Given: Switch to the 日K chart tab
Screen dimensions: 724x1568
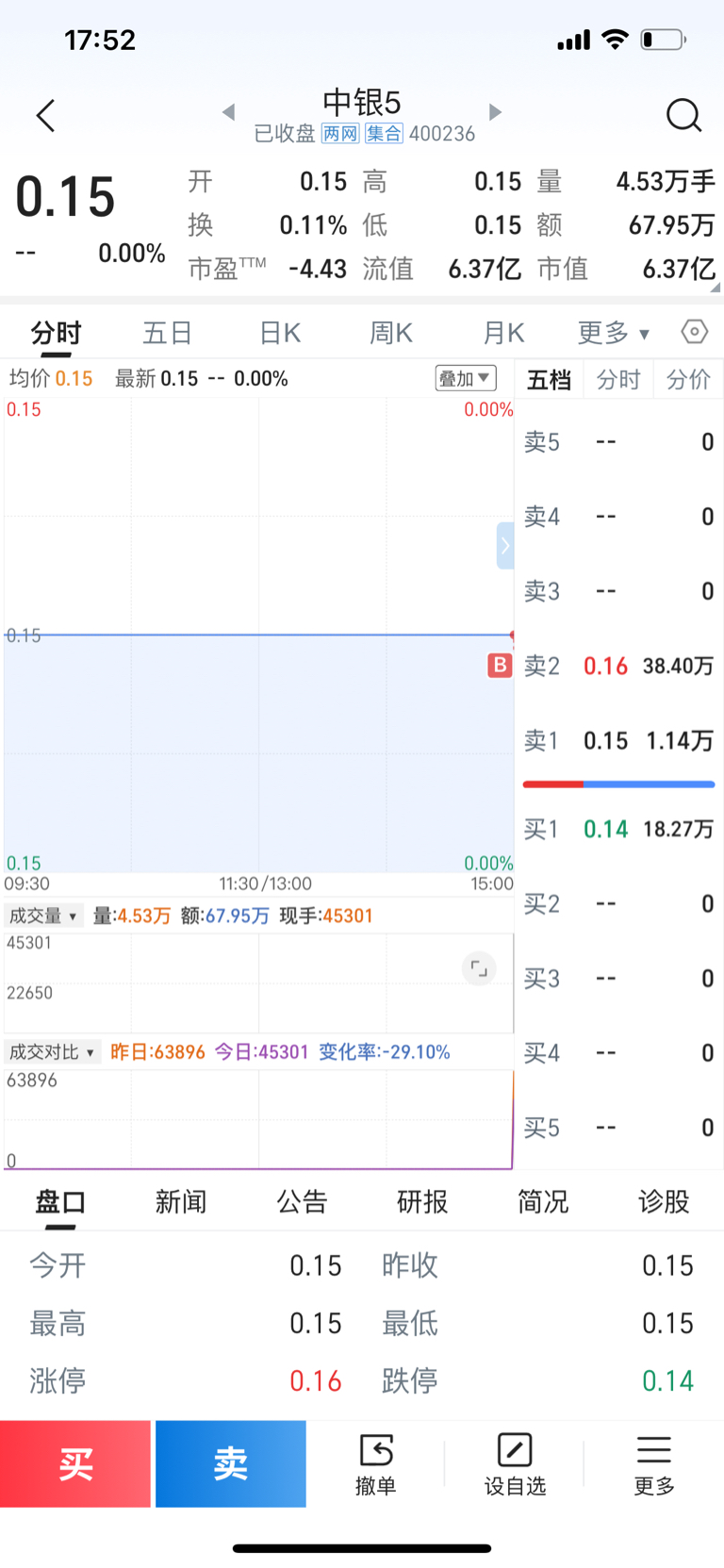Looking at the screenshot, I should tap(280, 333).
